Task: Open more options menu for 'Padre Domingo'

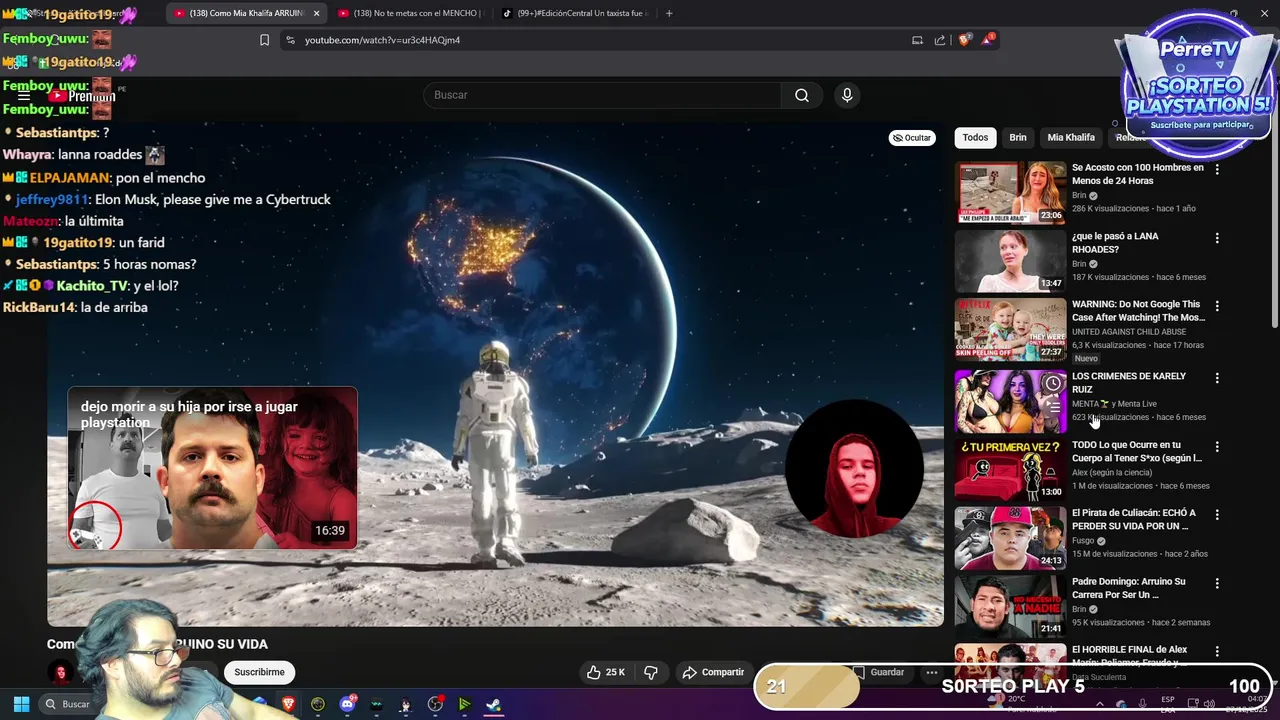Action: [1217, 583]
